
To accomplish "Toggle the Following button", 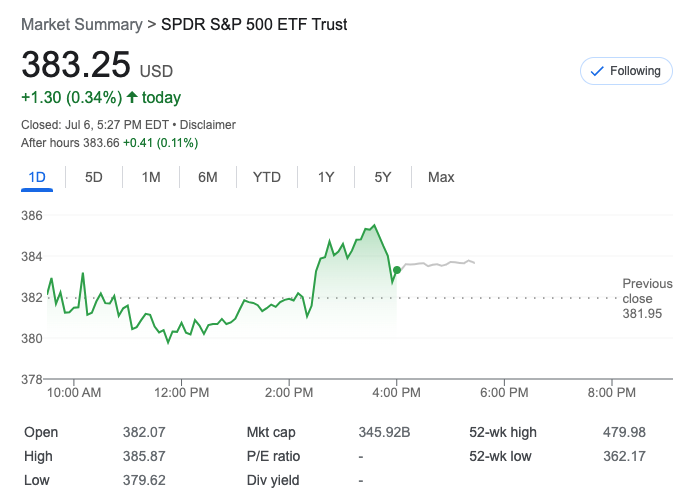I will click(x=626, y=71).
